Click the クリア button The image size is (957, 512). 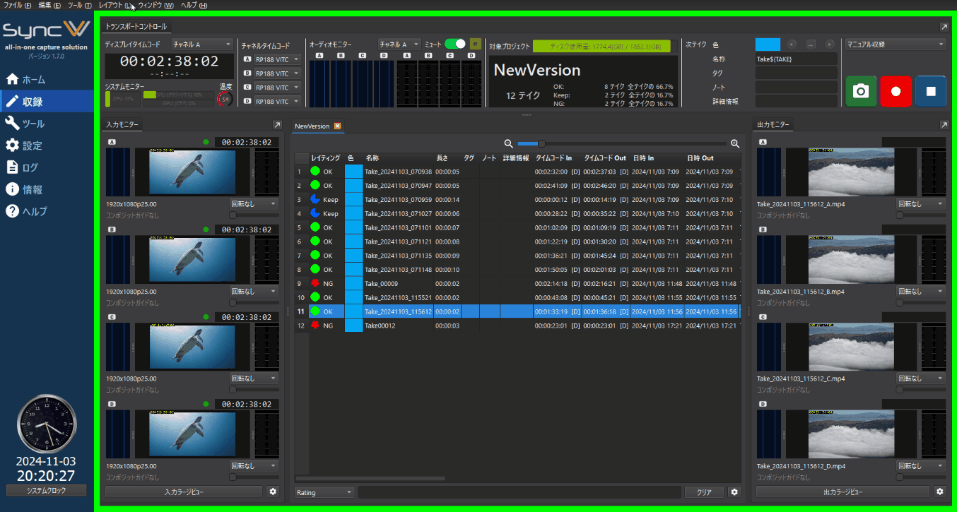tap(704, 492)
